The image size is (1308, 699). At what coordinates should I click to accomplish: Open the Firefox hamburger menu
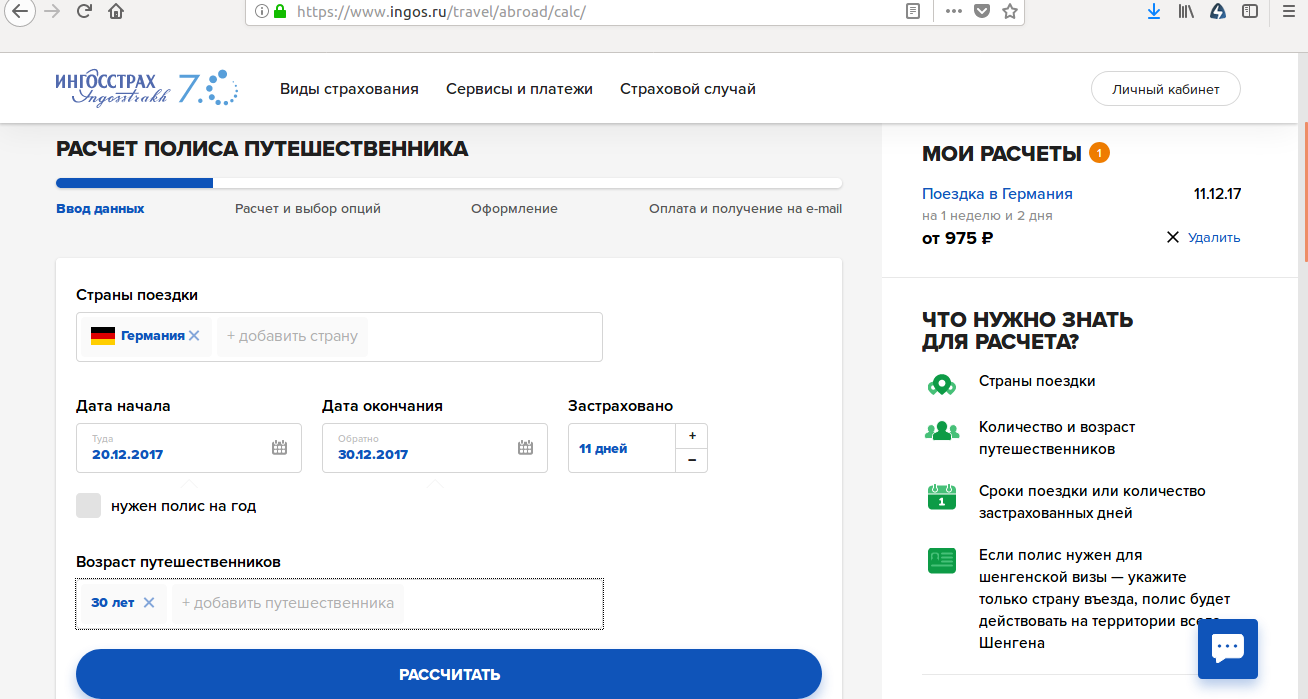click(x=1287, y=12)
